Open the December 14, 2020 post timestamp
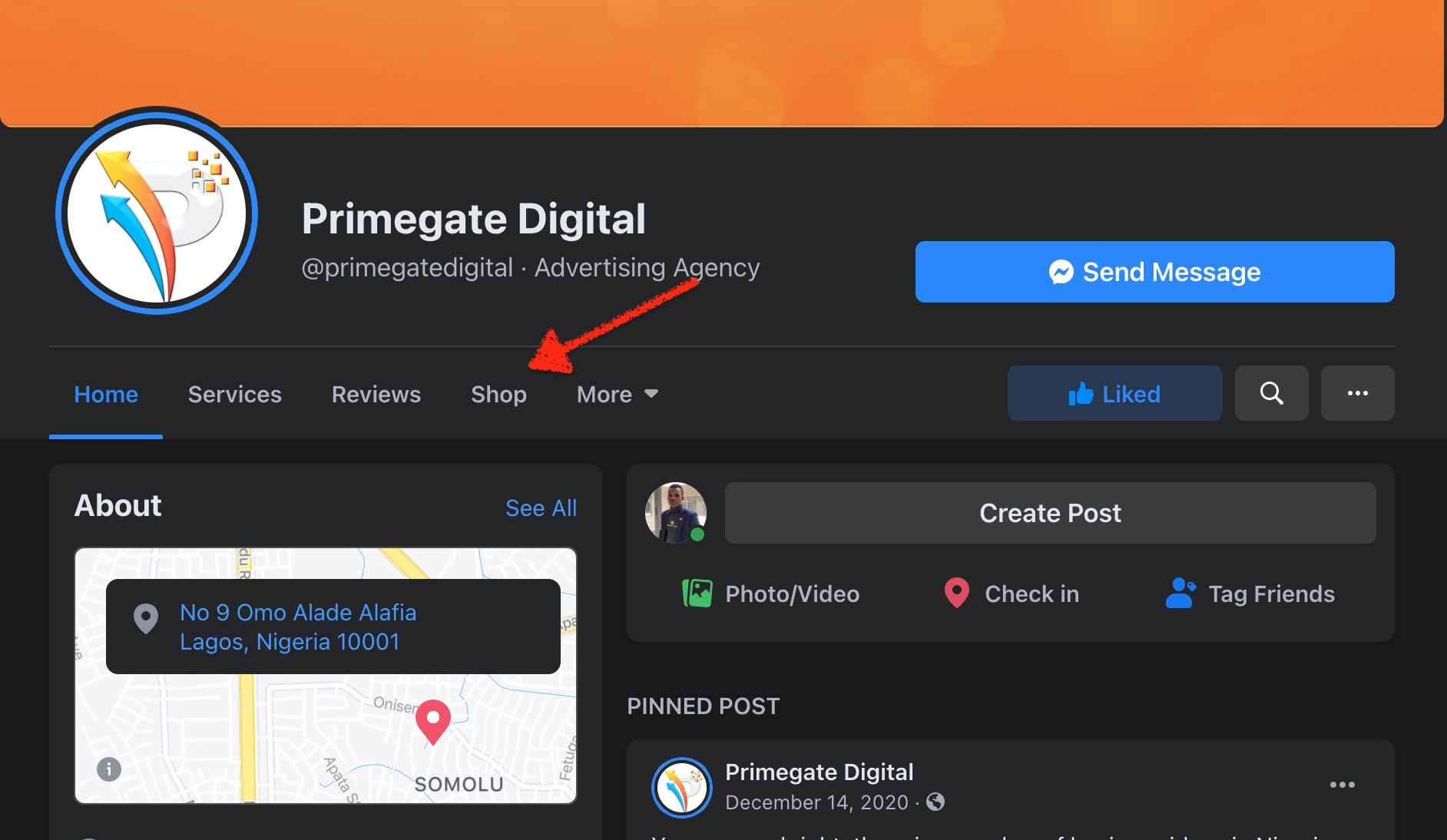This screenshot has height=840, width=1447. pyautogui.click(x=816, y=802)
